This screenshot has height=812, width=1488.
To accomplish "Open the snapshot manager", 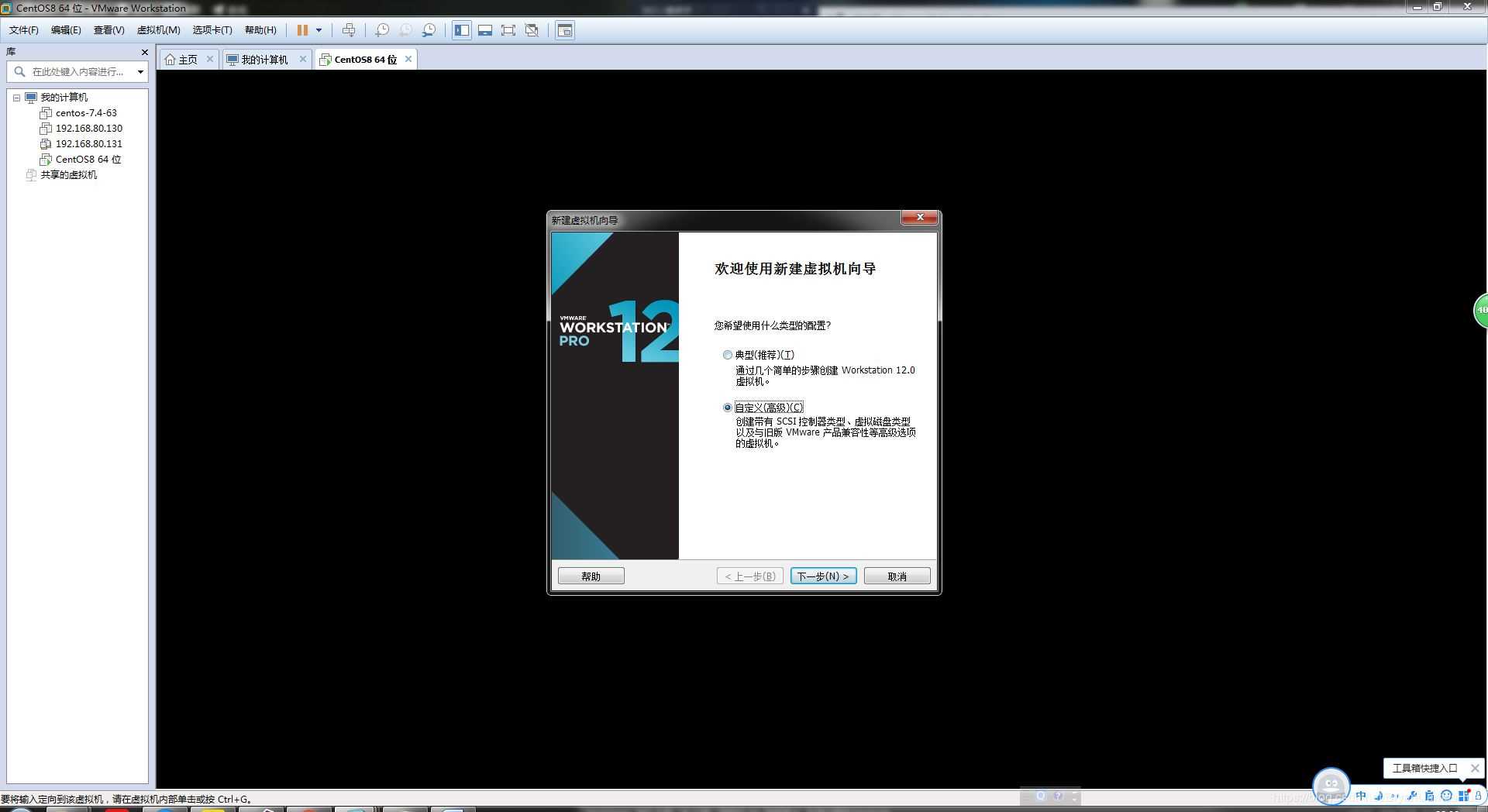I will click(x=431, y=30).
